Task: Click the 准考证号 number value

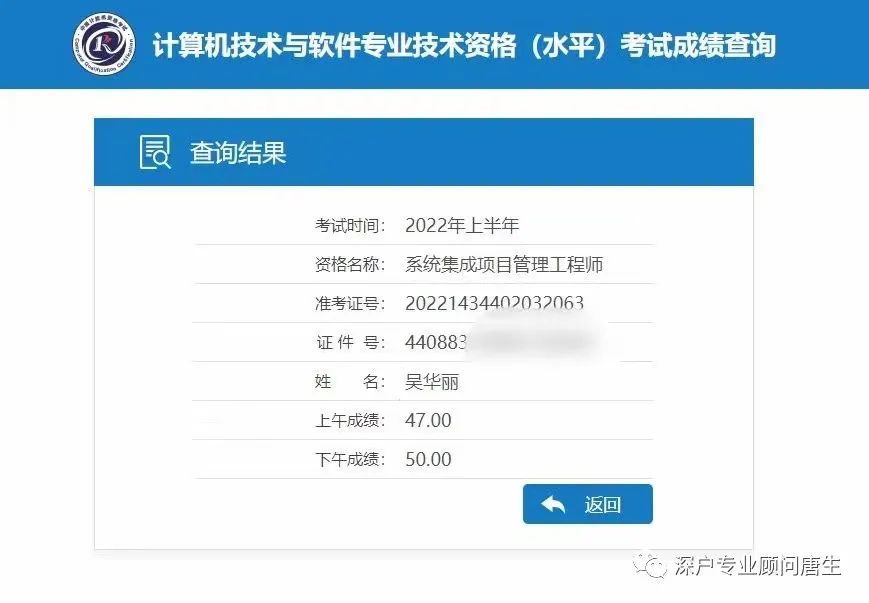Action: tap(494, 303)
